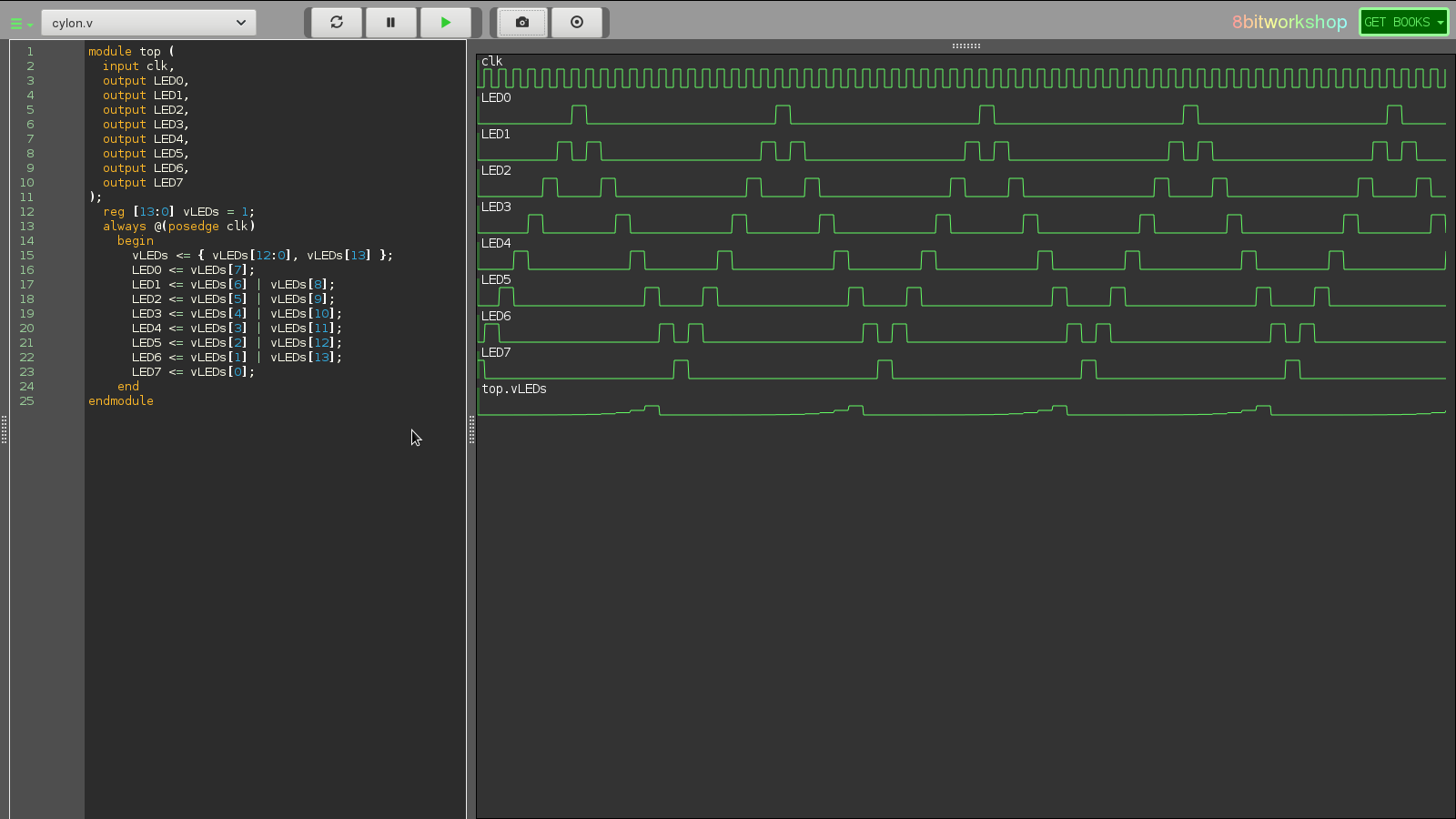Image resolution: width=1456 pixels, height=819 pixels.
Task: Expand the cylon.v file selector dropdown
Action: pyautogui.click(x=148, y=23)
